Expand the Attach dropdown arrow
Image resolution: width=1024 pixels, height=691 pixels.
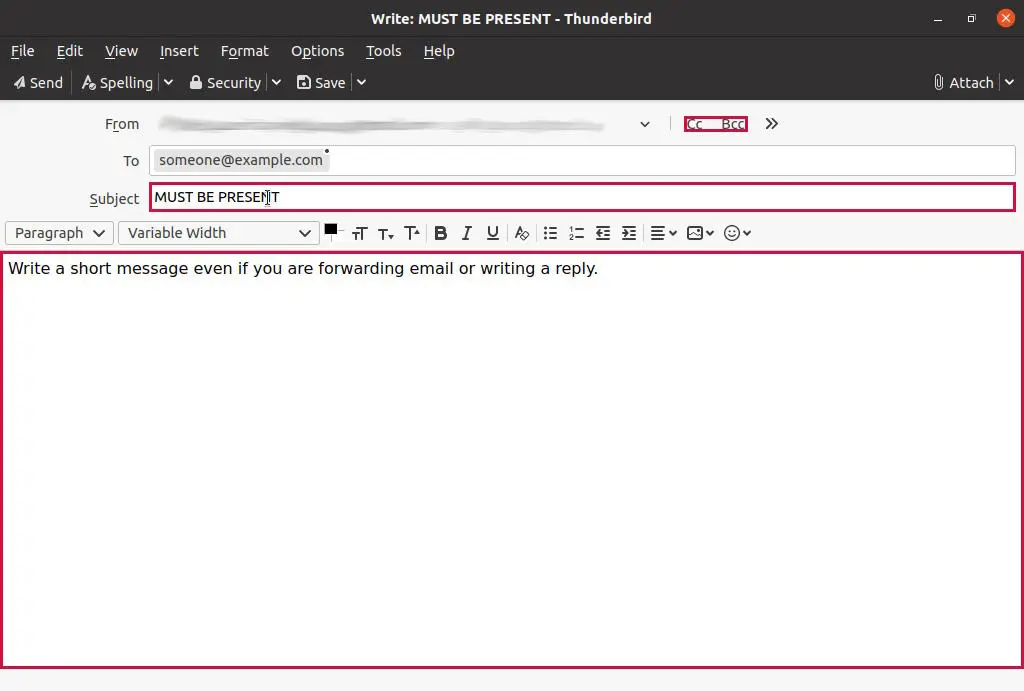[1010, 83]
